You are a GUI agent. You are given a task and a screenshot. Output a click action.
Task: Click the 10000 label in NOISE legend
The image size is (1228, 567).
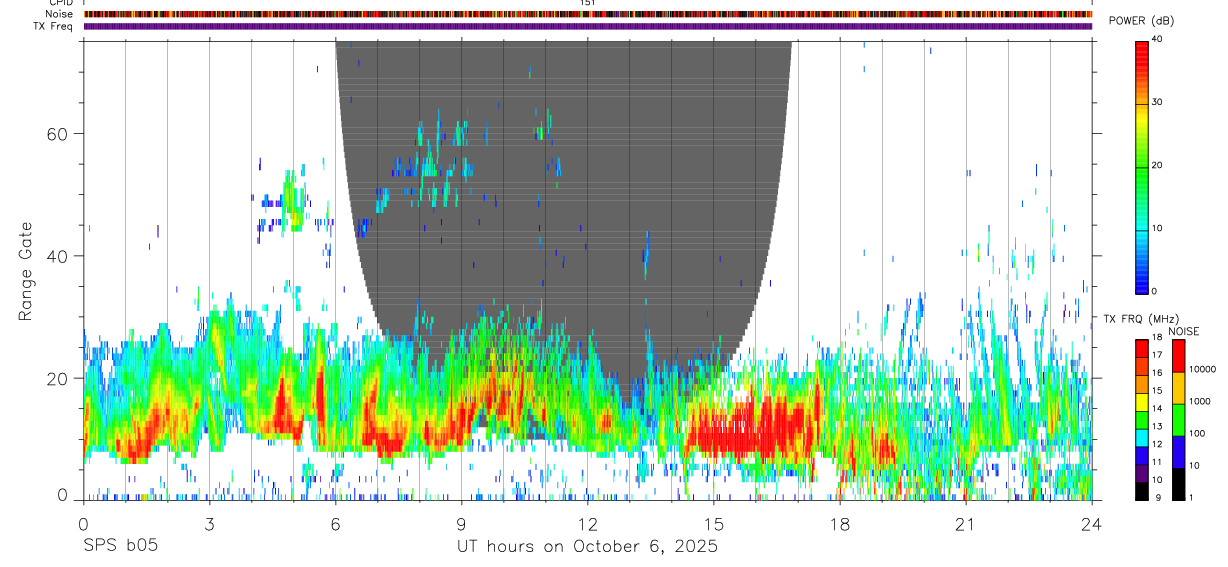[1202, 368]
